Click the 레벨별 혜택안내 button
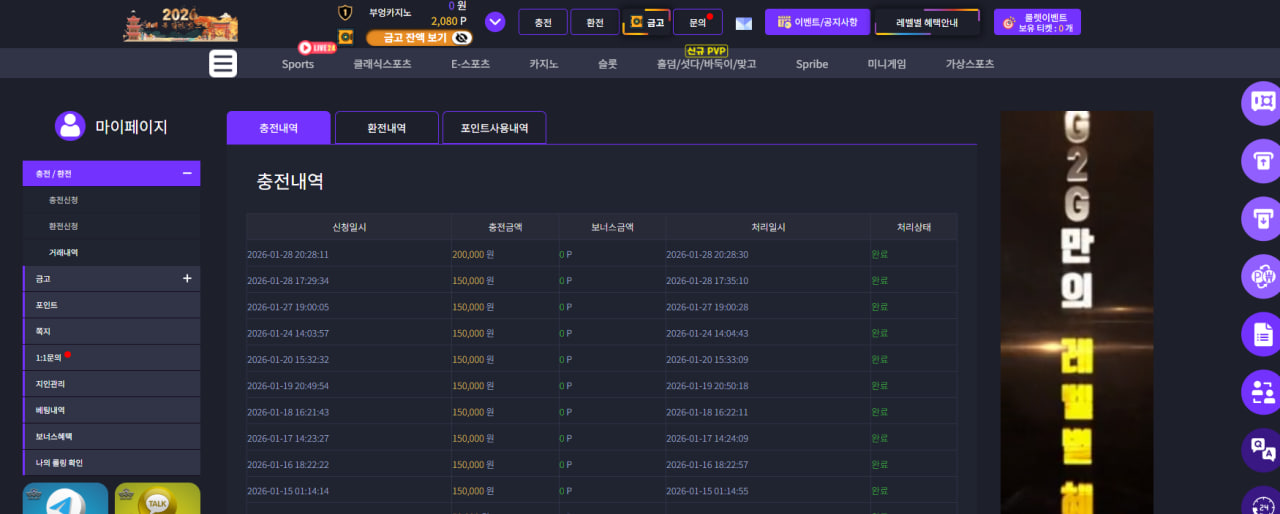 coord(927,22)
